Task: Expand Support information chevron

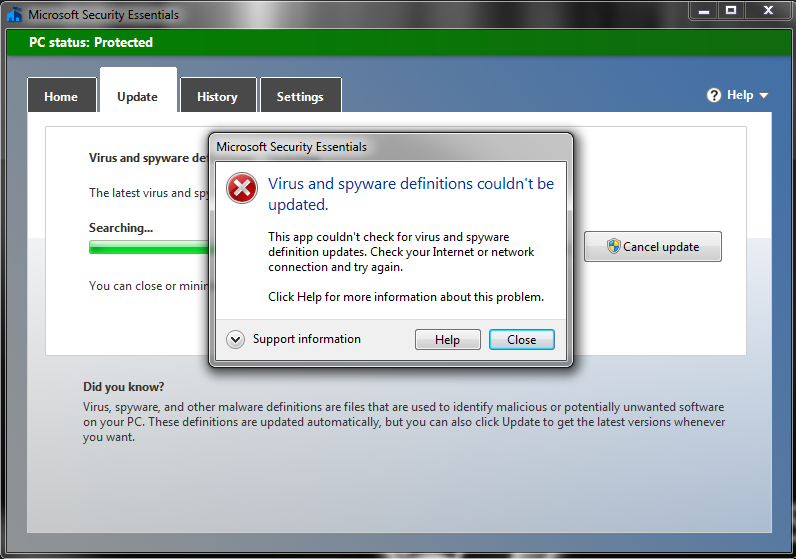Action: [x=236, y=339]
